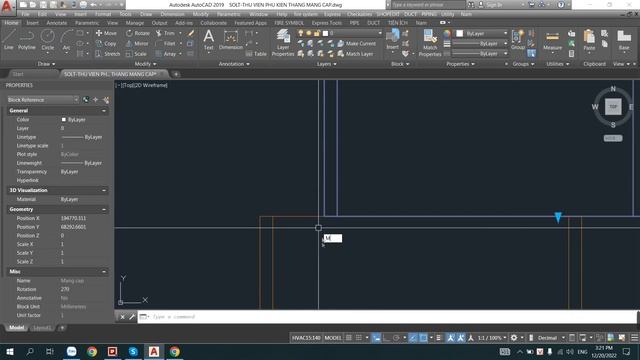
Task: Click the Paste clipboard button
Action: (589, 40)
